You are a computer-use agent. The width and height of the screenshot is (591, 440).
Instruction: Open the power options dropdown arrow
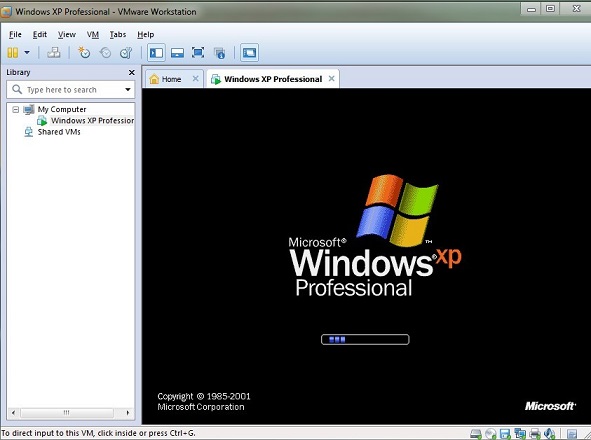27,52
